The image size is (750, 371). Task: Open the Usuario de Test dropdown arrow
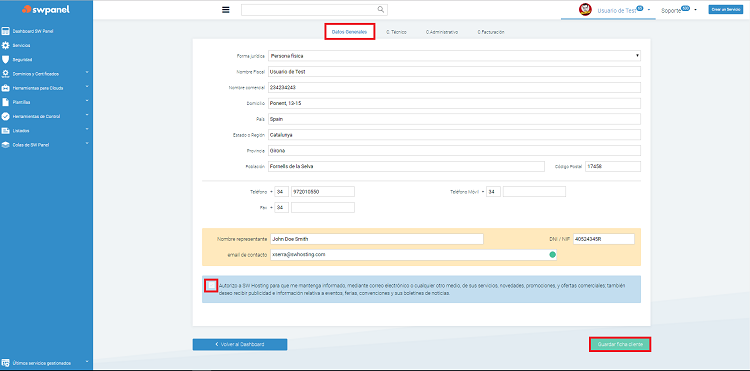point(648,10)
